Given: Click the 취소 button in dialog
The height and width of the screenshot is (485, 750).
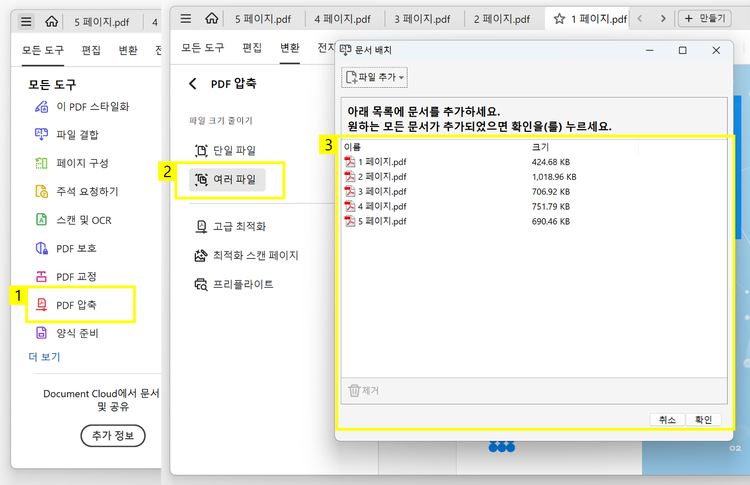Looking at the screenshot, I should point(667,419).
